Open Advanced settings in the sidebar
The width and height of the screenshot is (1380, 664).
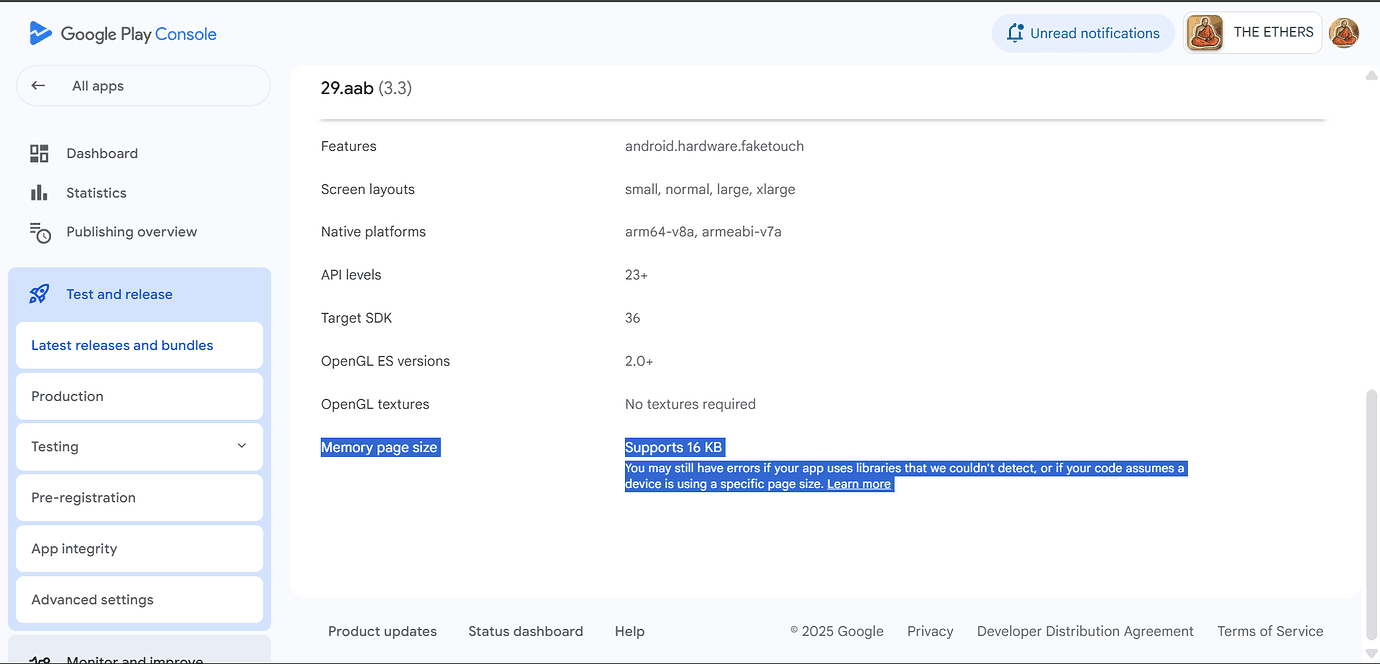92,600
